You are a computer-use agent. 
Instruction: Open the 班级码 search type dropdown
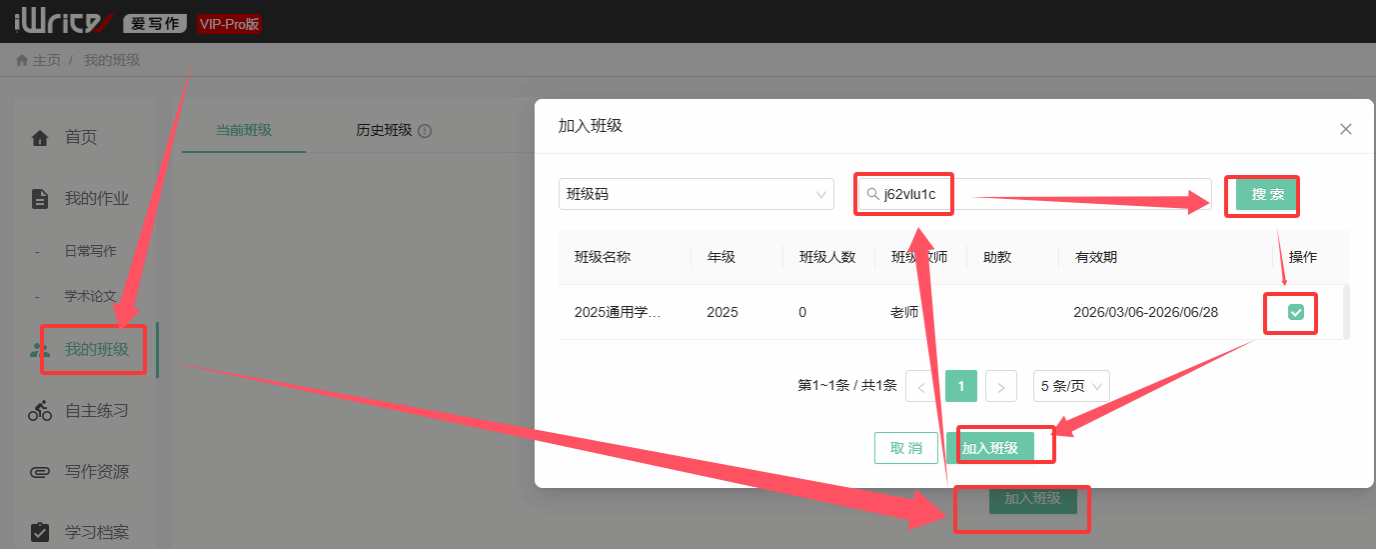(696, 194)
